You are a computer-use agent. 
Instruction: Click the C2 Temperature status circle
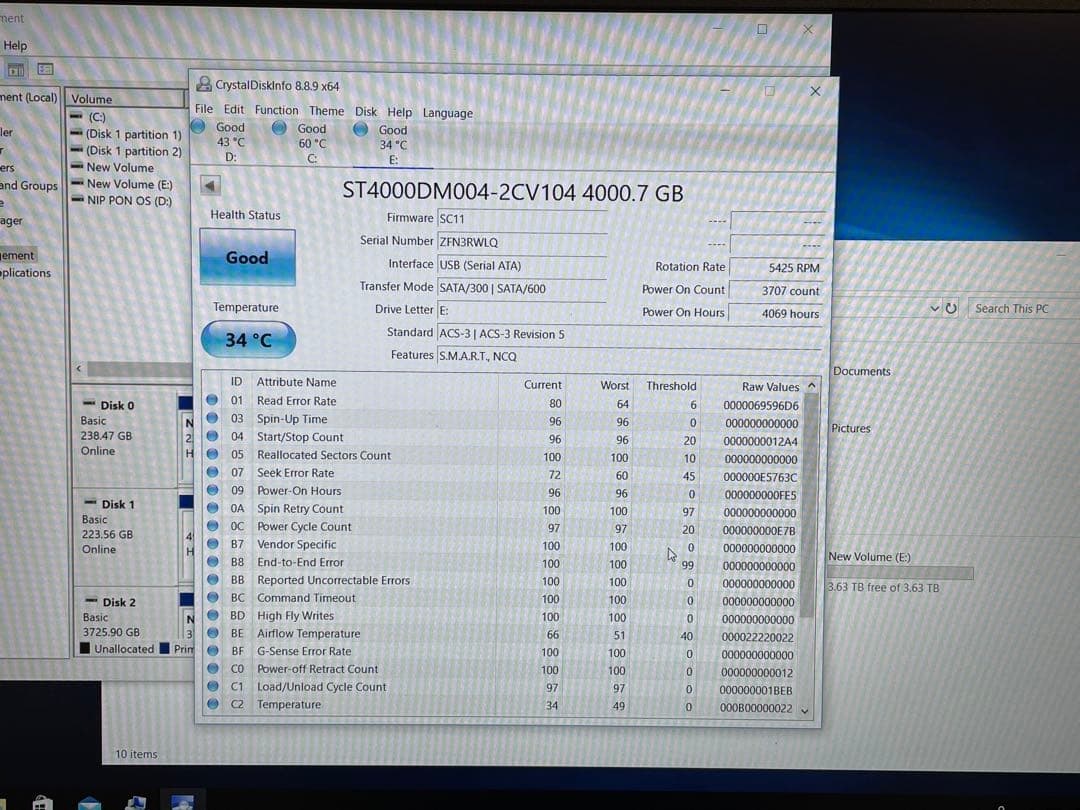212,703
